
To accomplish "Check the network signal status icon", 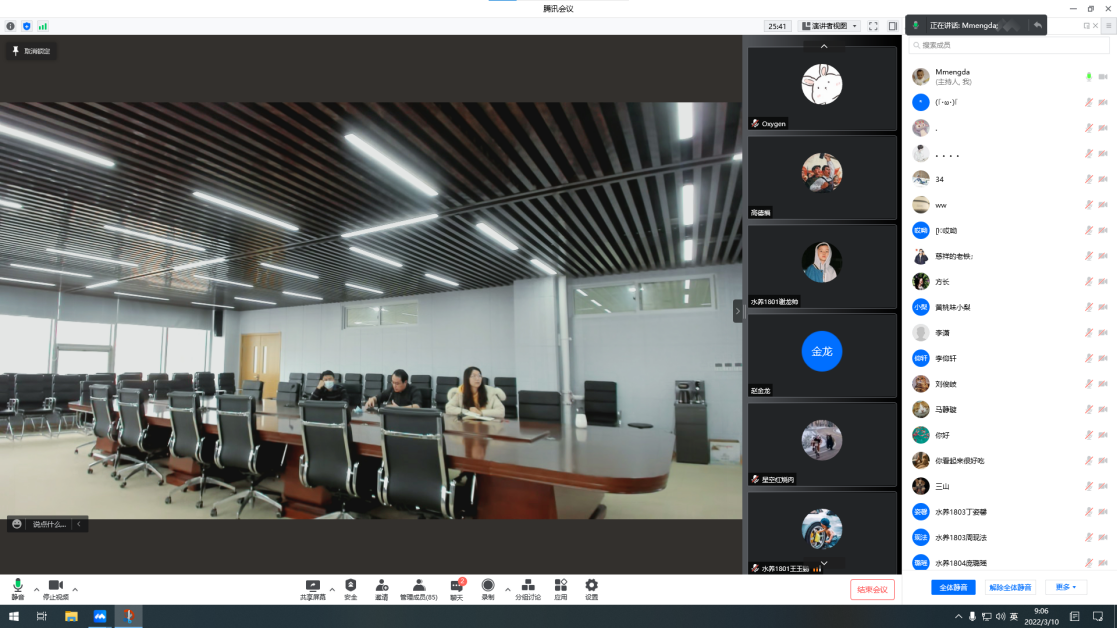I will coord(43,26).
